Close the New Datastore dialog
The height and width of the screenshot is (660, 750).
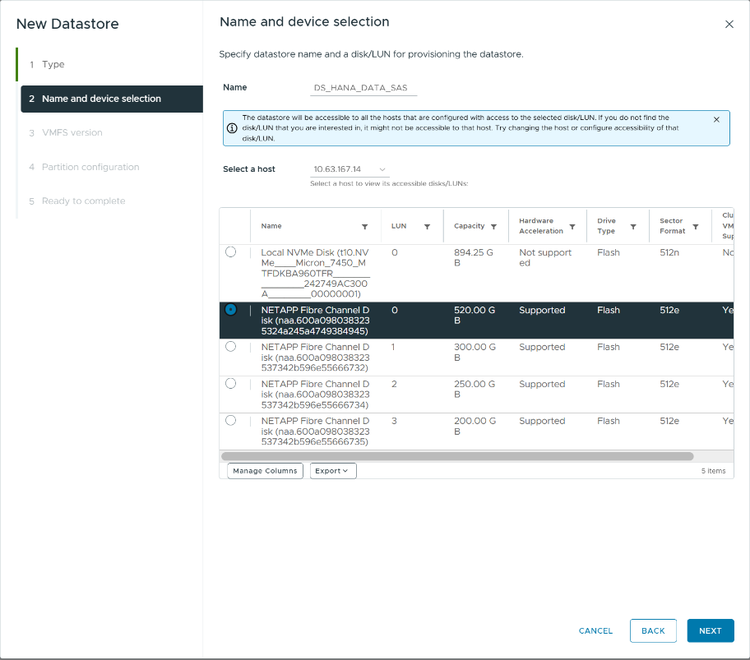(729, 24)
